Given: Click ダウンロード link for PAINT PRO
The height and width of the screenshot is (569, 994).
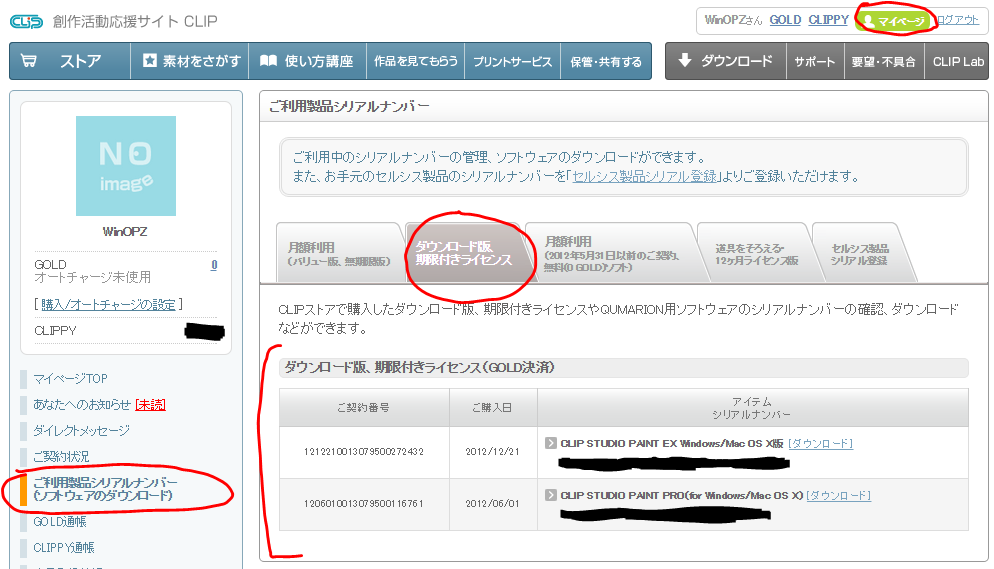Looking at the screenshot, I should tap(838, 495).
